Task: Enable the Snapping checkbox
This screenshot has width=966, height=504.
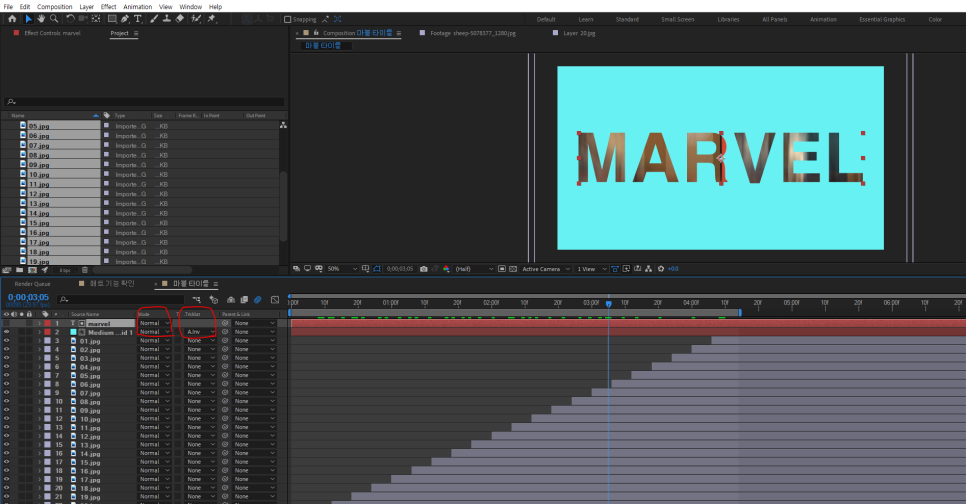Action: pos(287,20)
